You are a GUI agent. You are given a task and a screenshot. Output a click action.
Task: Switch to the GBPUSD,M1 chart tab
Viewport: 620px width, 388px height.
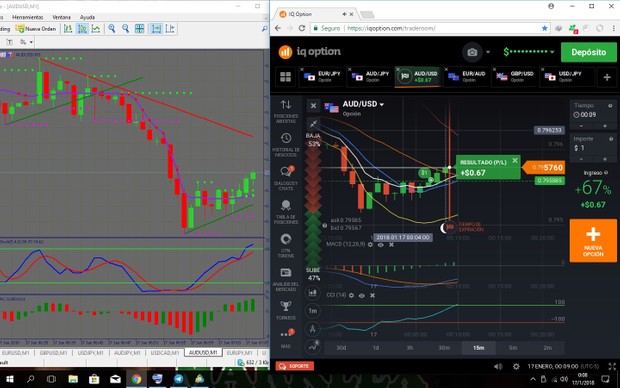click(53, 352)
